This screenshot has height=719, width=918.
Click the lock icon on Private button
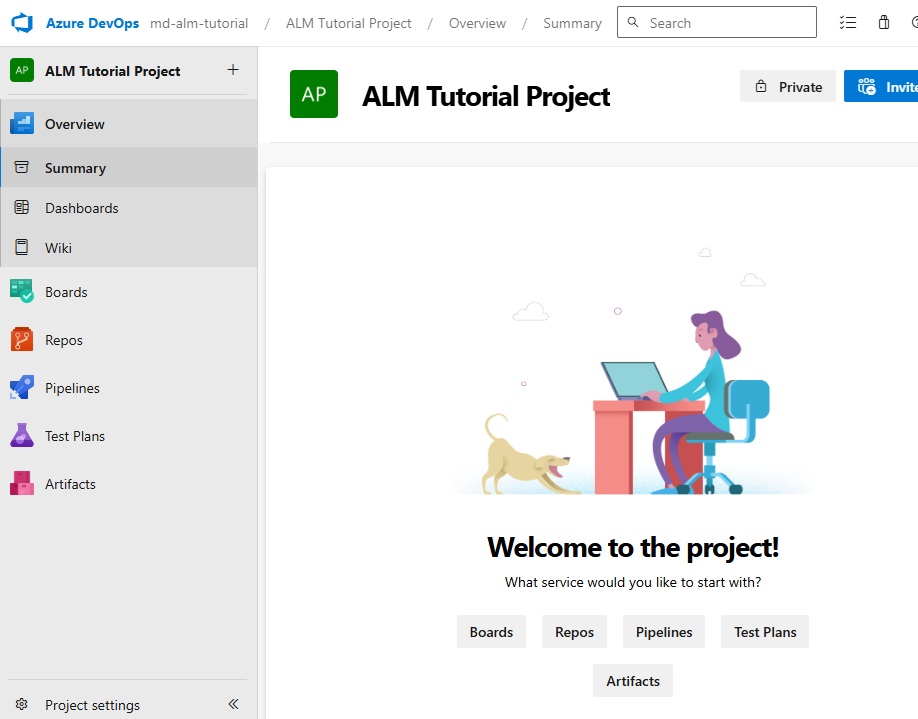coord(761,86)
